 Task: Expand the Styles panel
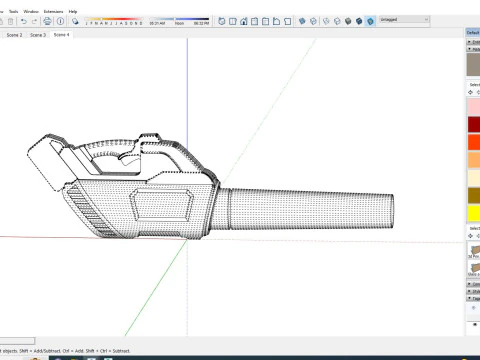tap(473, 291)
